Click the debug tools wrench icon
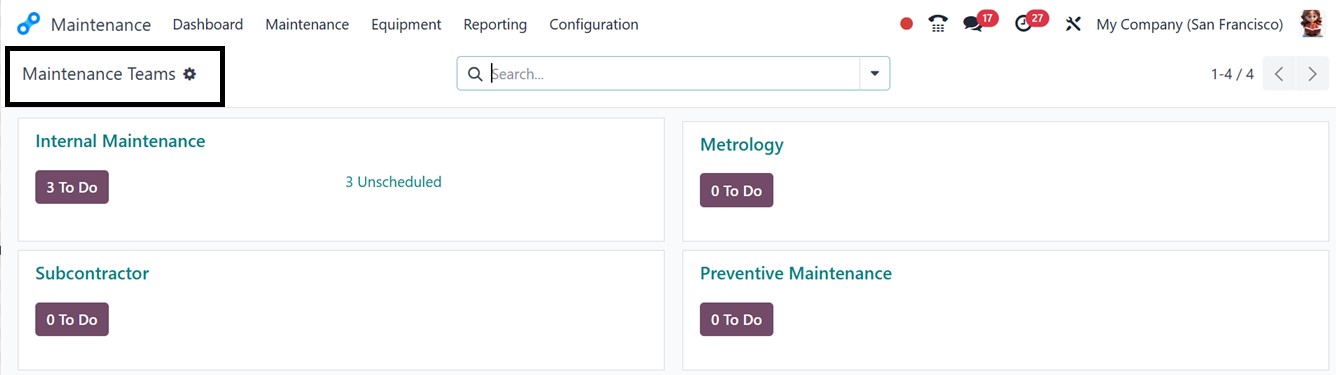1336x375 pixels. pyautogui.click(x=1074, y=24)
